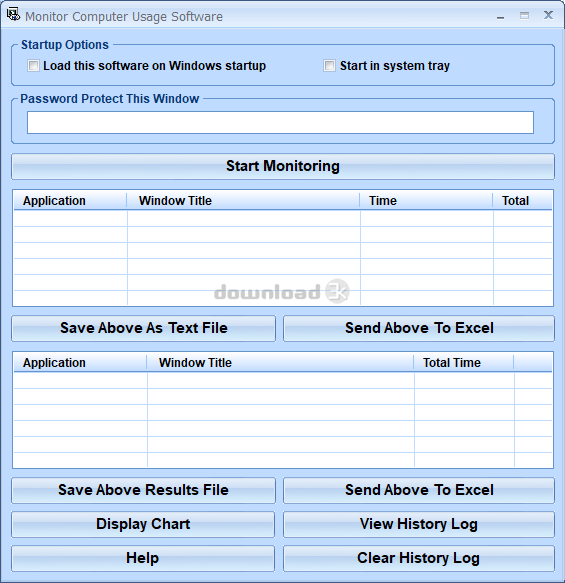
Task: Open the Display Chart view
Action: pyautogui.click(x=143, y=524)
